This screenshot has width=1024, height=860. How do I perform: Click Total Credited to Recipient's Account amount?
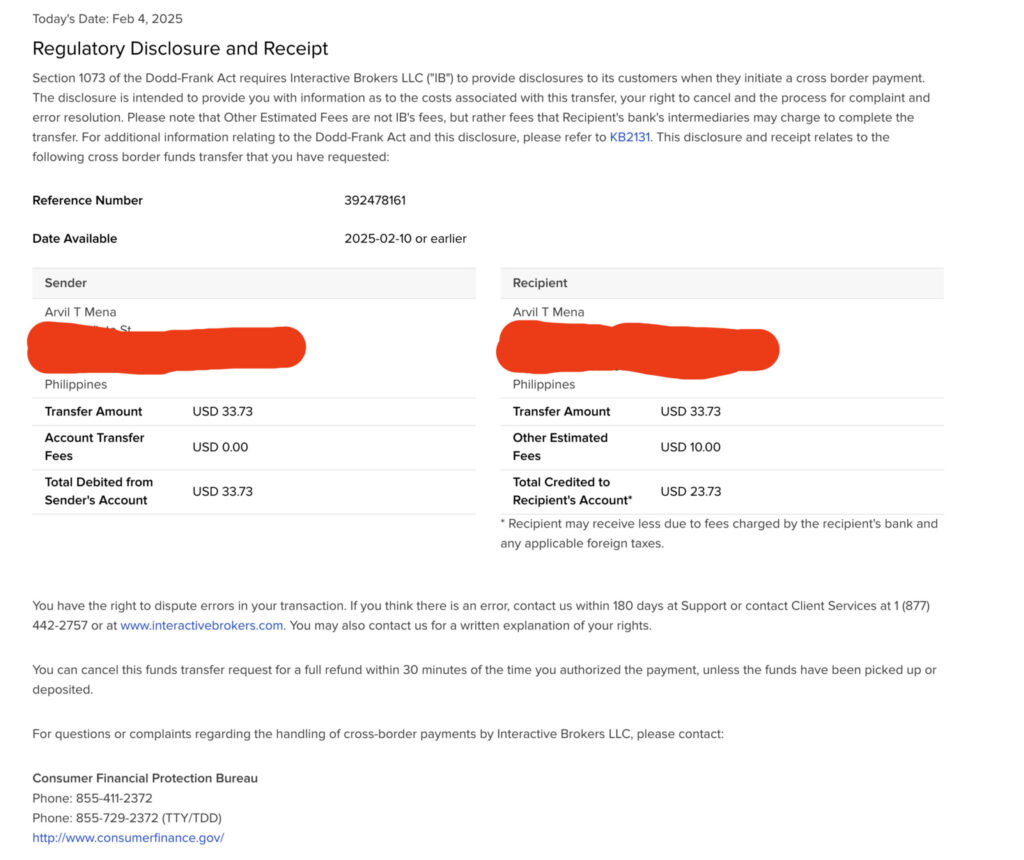click(690, 492)
